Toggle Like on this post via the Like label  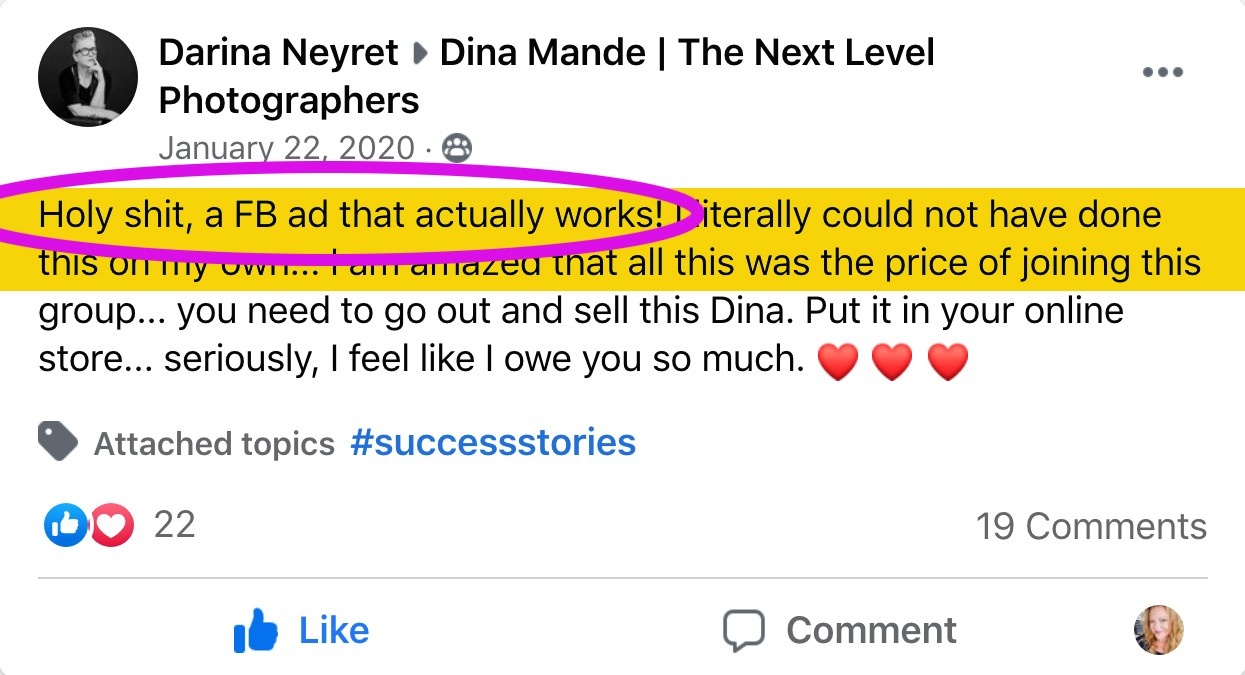(334, 630)
